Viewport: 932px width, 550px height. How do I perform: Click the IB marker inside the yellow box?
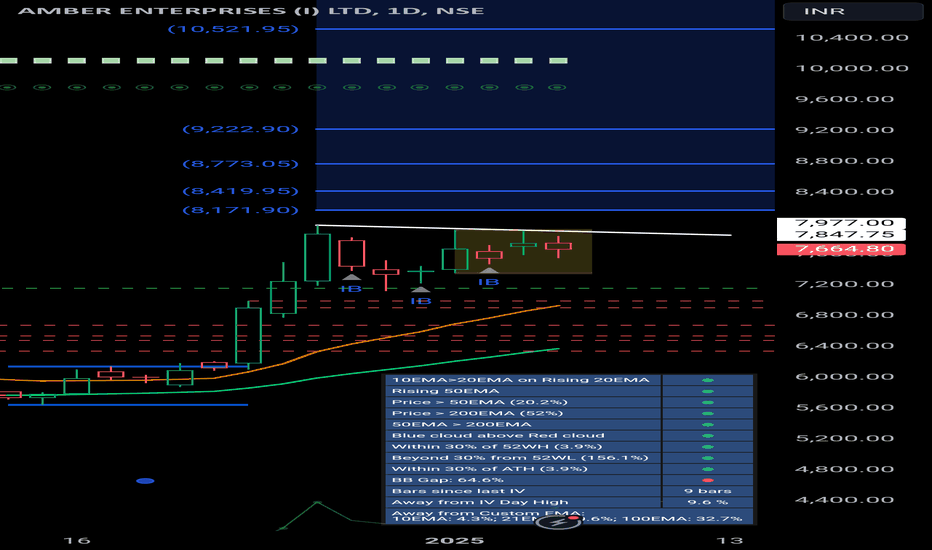tap(489, 282)
